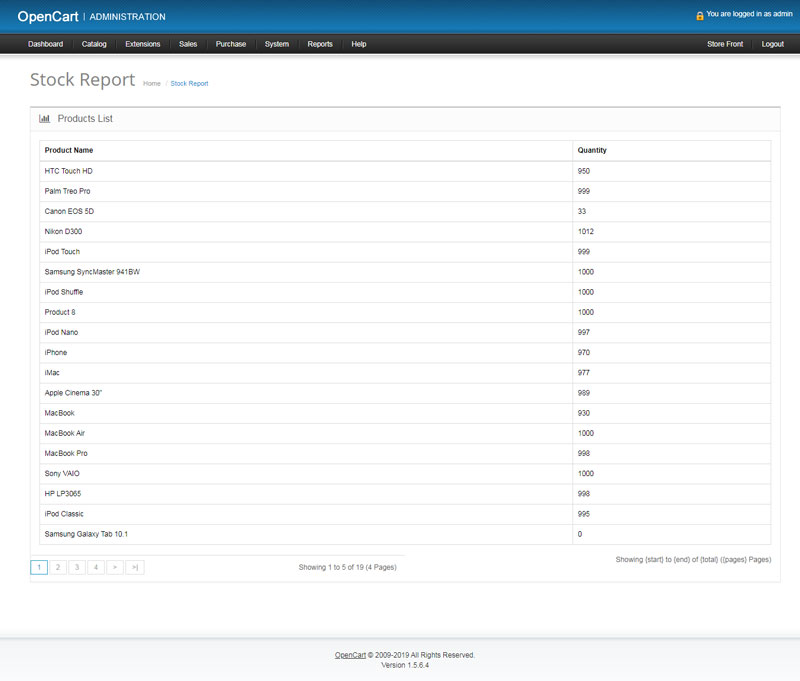Open the Reports menu

tap(320, 44)
